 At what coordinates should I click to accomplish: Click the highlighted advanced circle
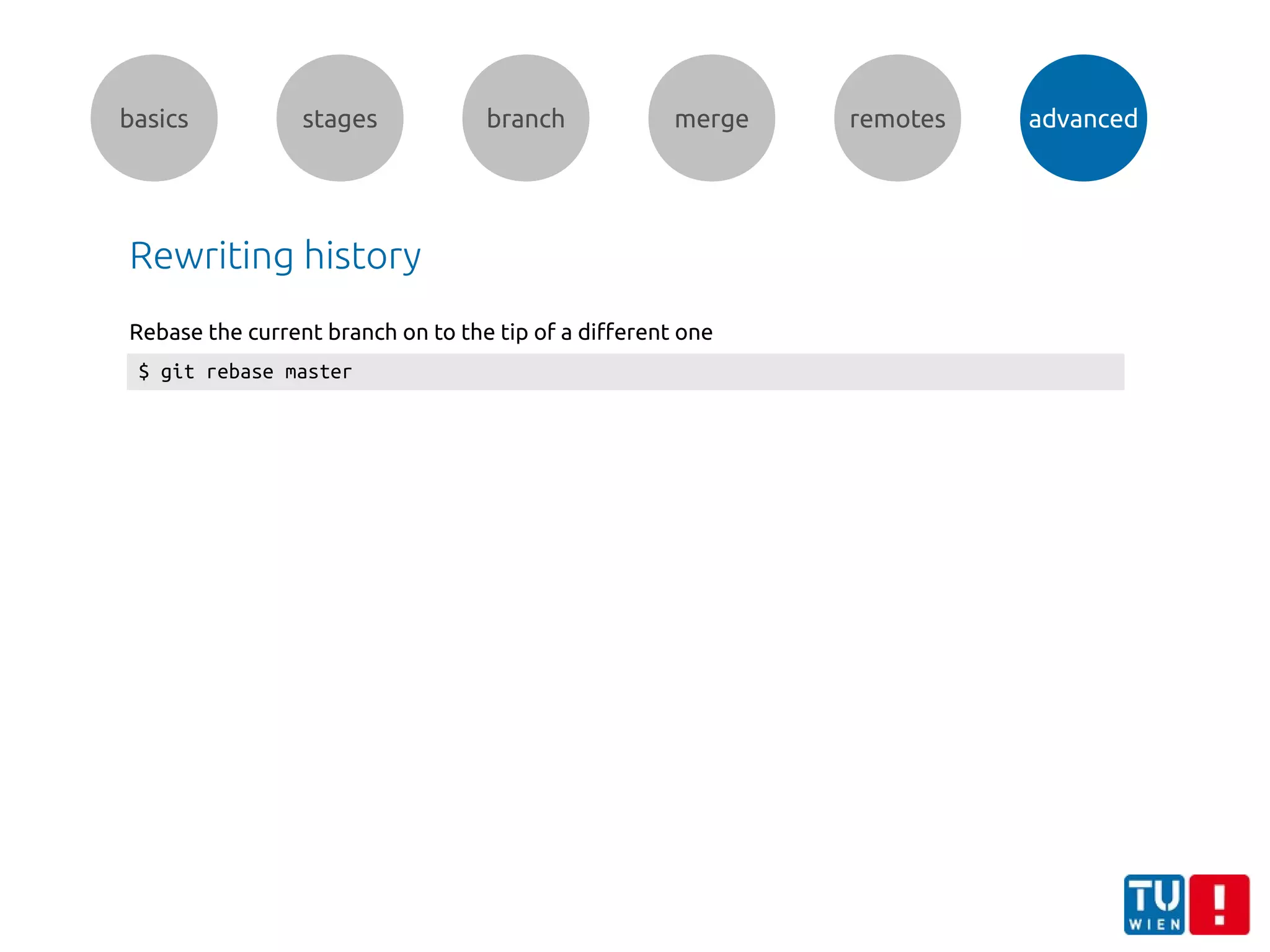[x=1083, y=118]
